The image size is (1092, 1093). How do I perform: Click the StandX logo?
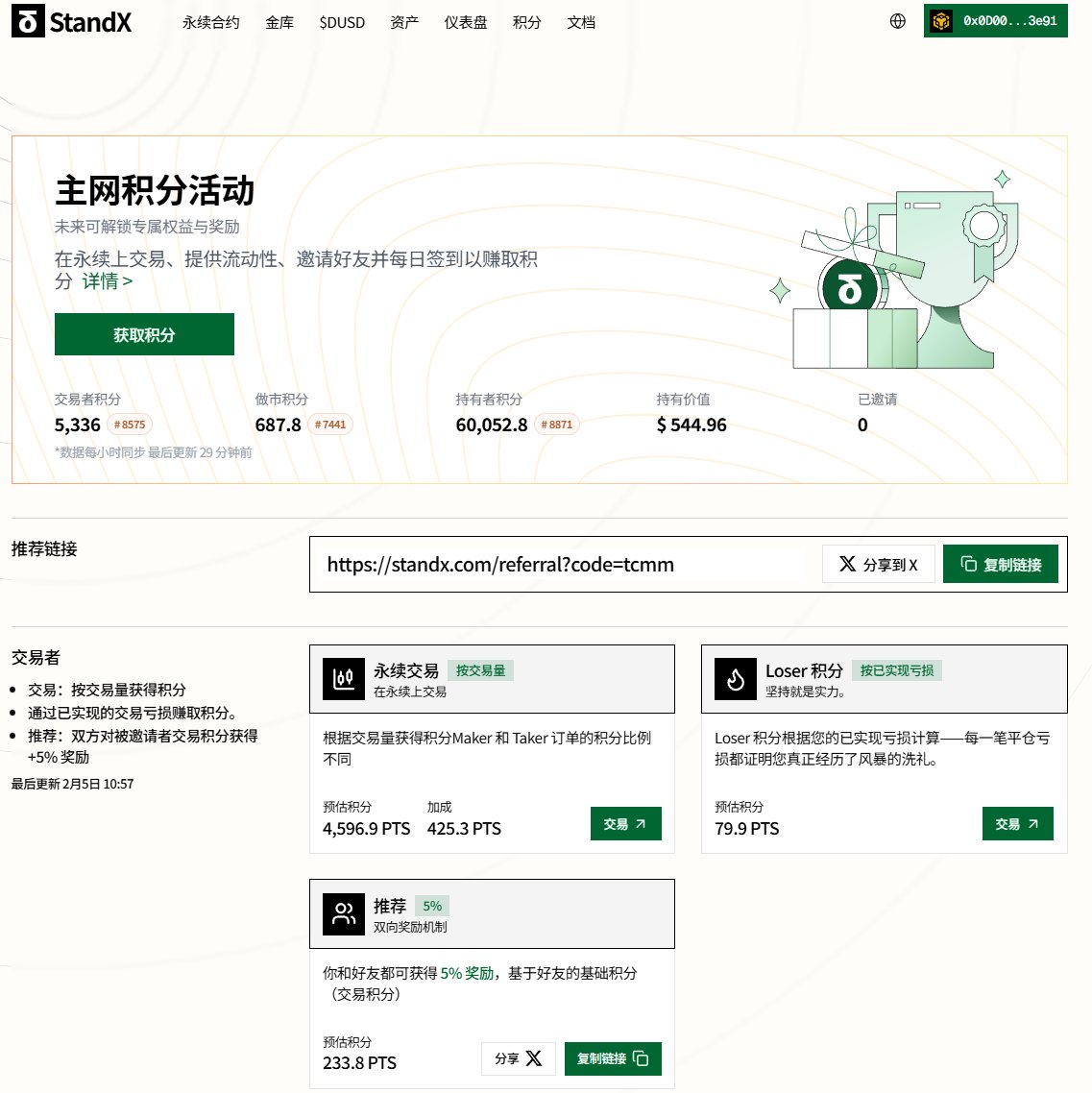point(72,21)
